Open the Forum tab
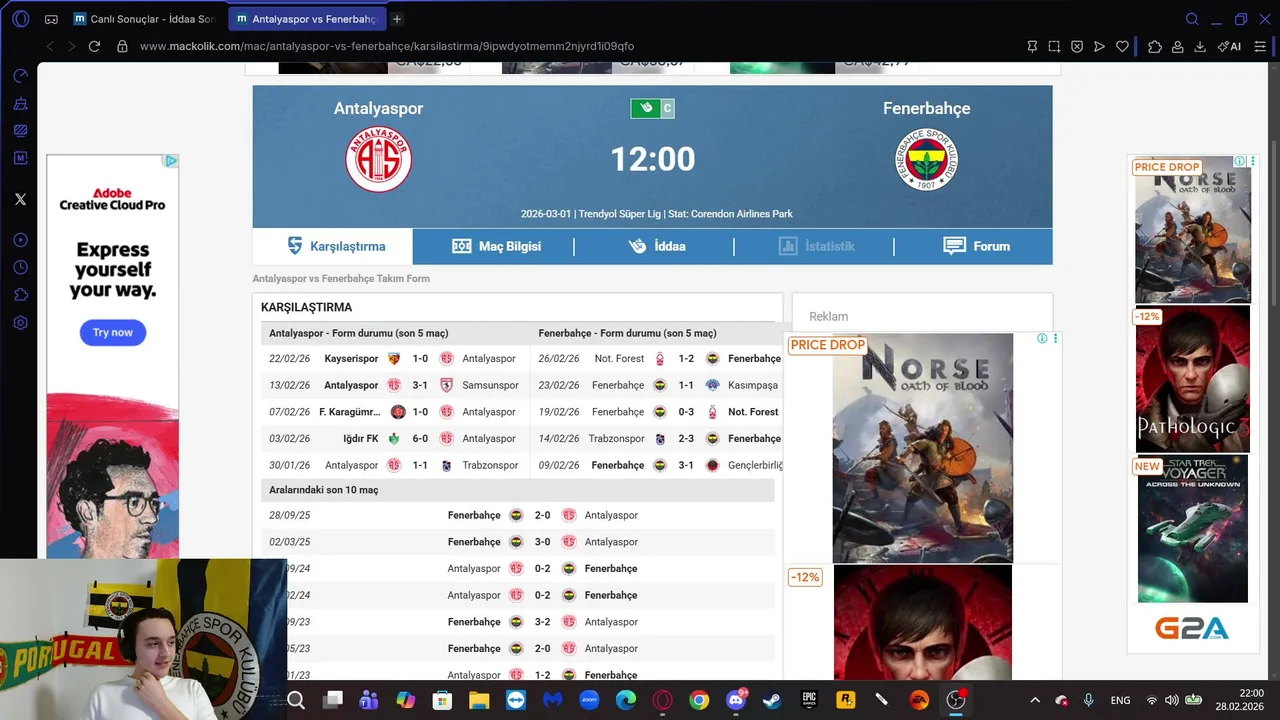This screenshot has height=720, width=1280. pyautogui.click(x=976, y=246)
